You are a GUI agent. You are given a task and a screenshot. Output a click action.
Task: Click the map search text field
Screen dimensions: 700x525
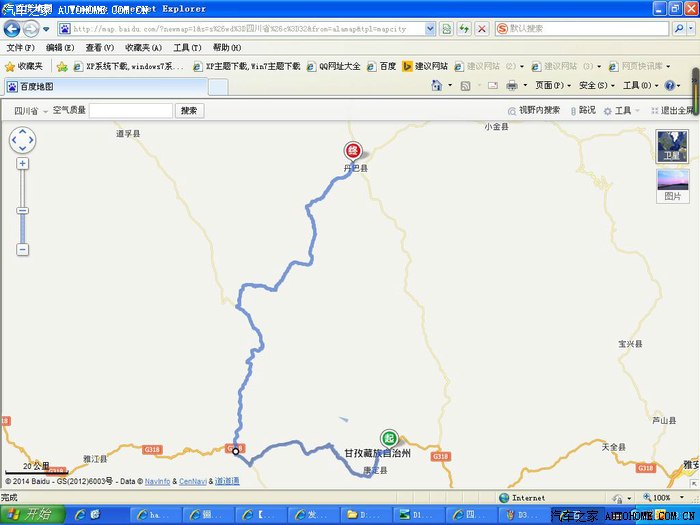point(131,111)
